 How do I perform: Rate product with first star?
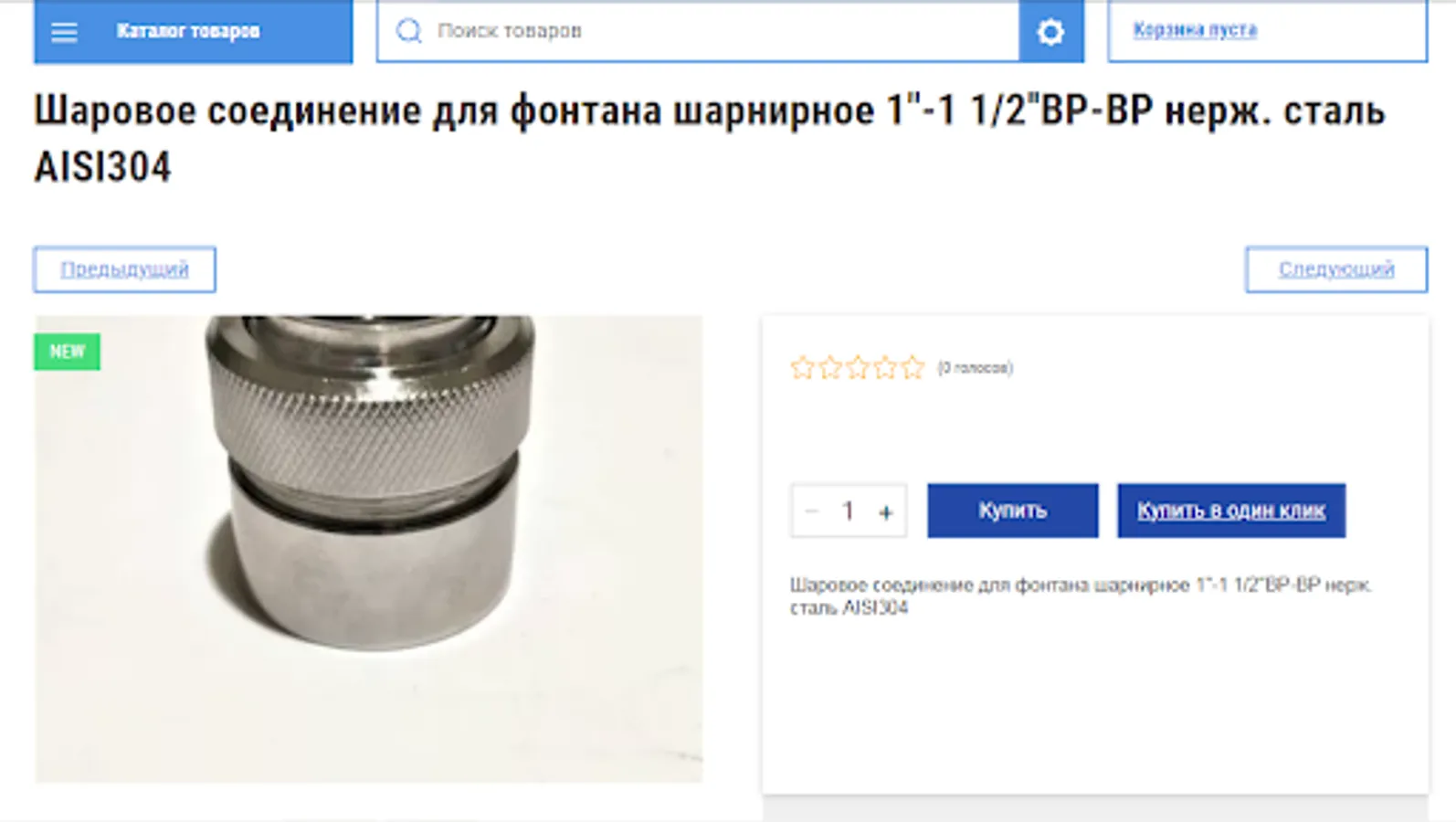(802, 368)
